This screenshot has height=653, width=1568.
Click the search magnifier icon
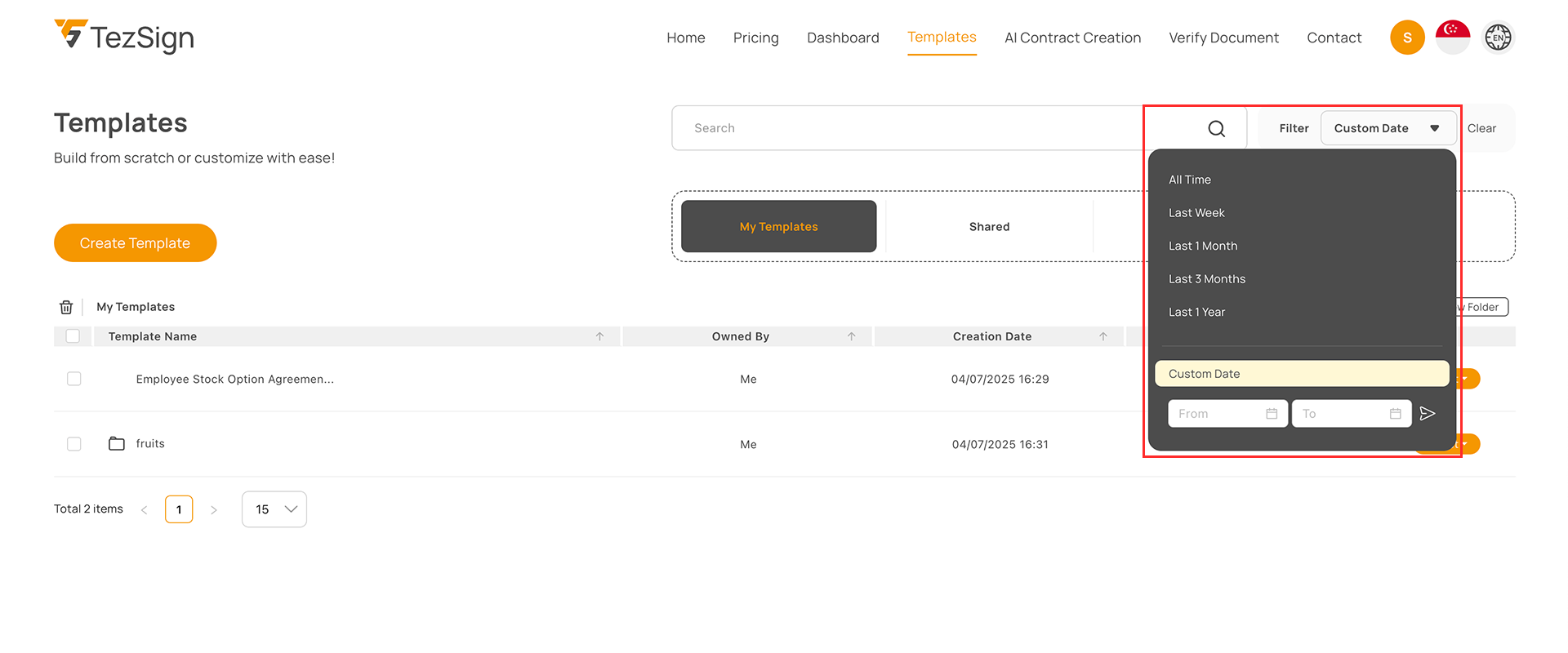(1216, 129)
